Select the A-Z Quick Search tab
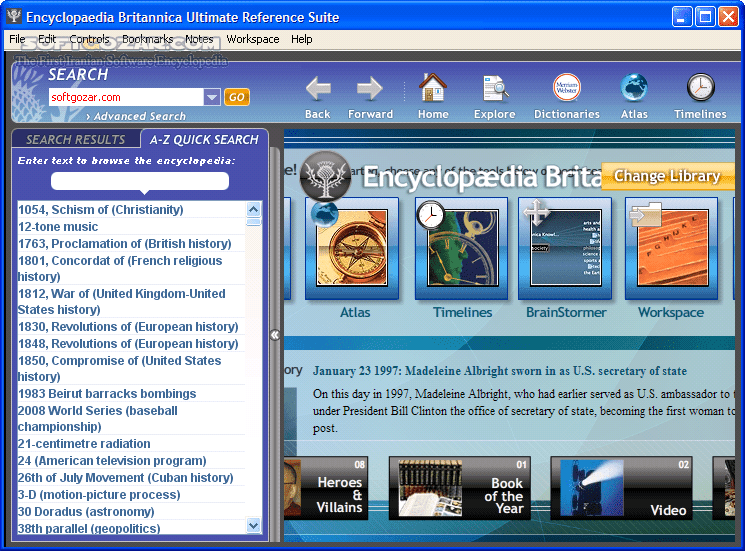The image size is (745, 551). 204,139
